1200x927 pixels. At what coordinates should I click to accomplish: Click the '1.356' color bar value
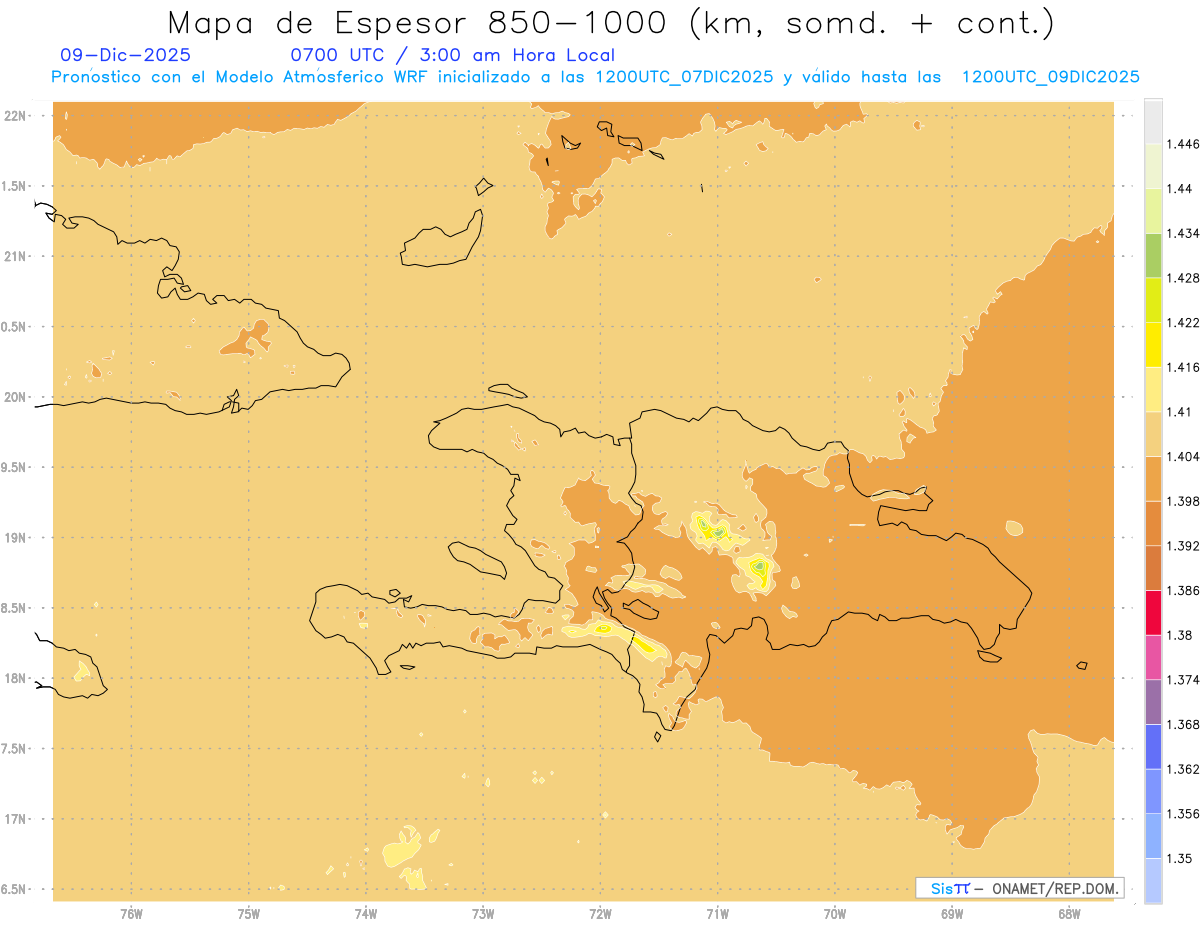tap(1183, 813)
